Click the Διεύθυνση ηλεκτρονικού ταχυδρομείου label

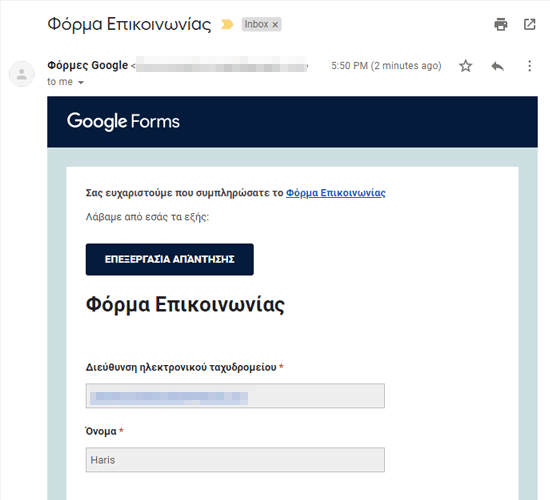pyautogui.click(x=181, y=367)
